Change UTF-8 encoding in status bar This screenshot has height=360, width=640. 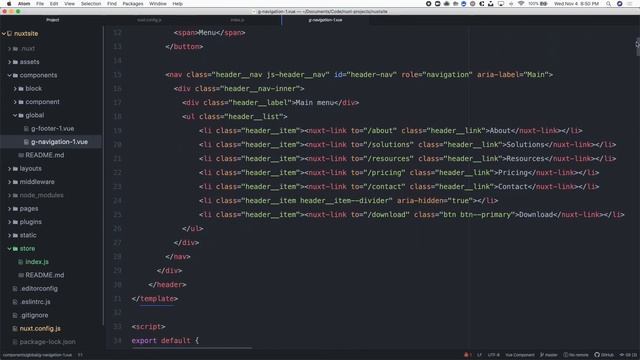[x=493, y=355]
